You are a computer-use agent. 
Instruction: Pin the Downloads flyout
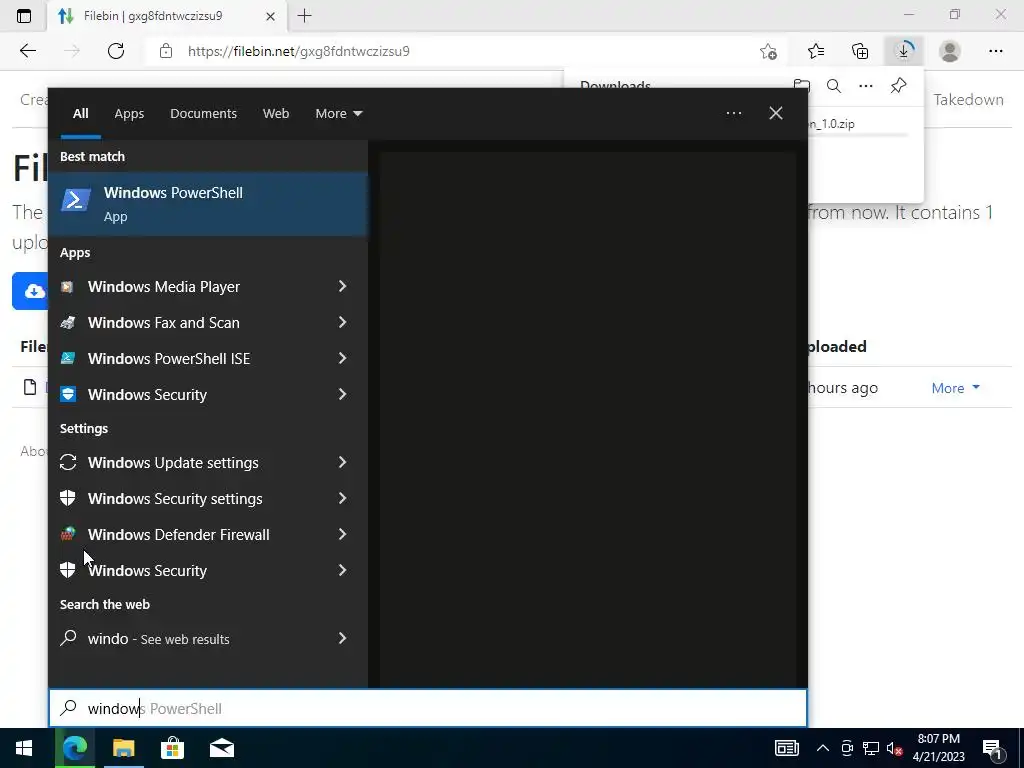(899, 86)
